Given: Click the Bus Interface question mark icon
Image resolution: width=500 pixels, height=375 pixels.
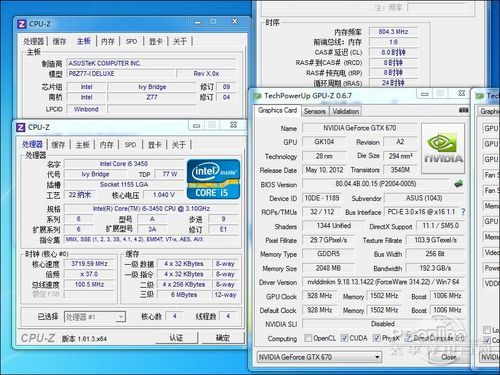Looking at the screenshot, I should point(463,212).
